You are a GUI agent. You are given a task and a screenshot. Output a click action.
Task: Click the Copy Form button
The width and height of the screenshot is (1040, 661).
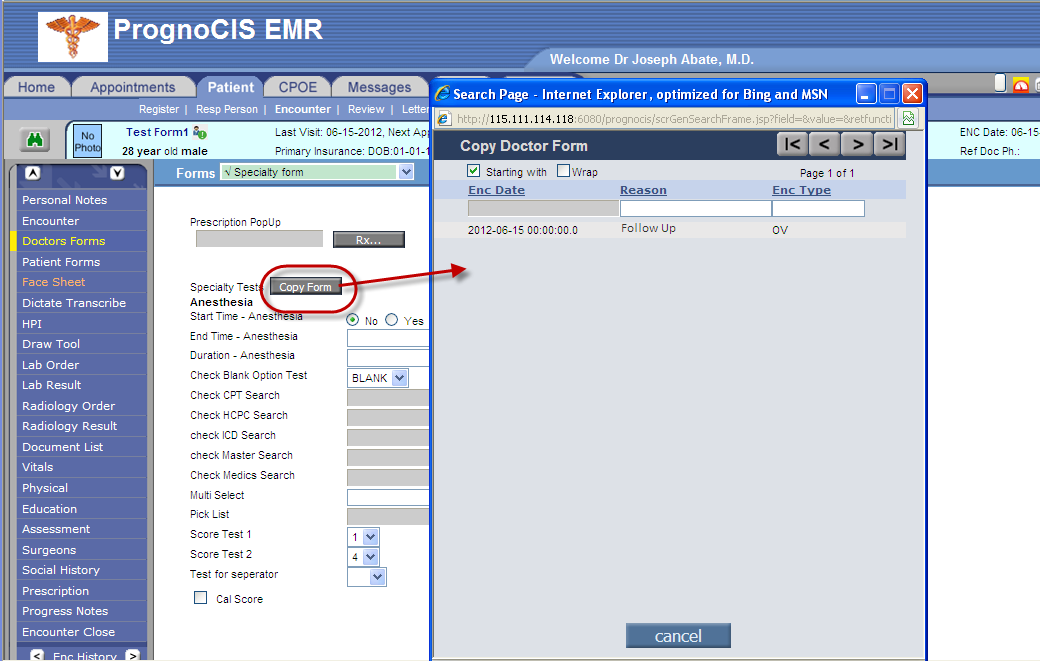[305, 286]
